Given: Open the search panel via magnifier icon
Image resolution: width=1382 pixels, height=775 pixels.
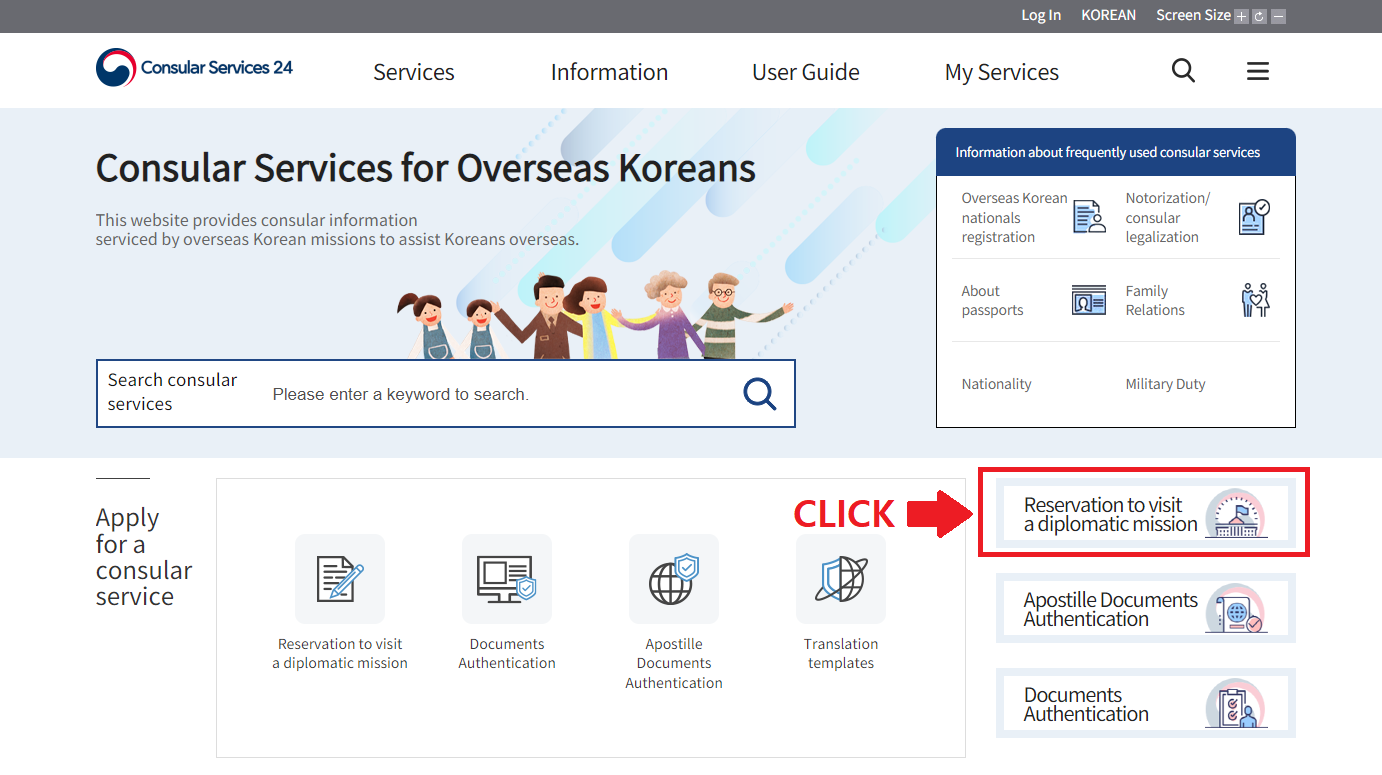Looking at the screenshot, I should click(x=1183, y=70).
